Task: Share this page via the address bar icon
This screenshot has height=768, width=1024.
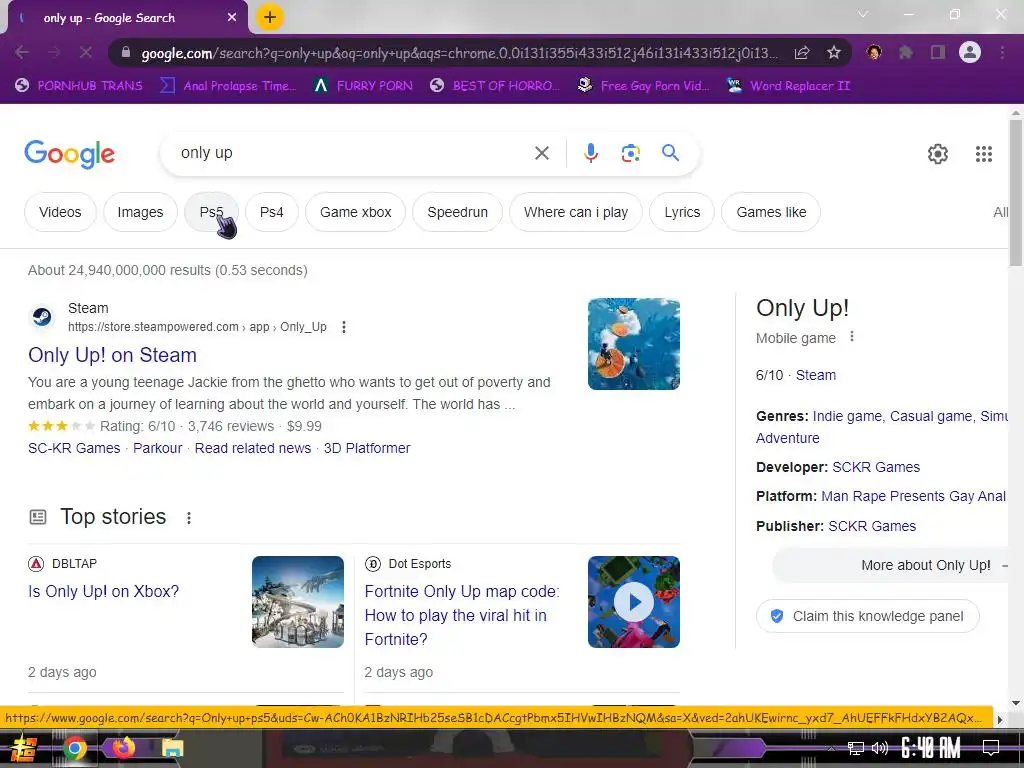Action: [x=802, y=52]
